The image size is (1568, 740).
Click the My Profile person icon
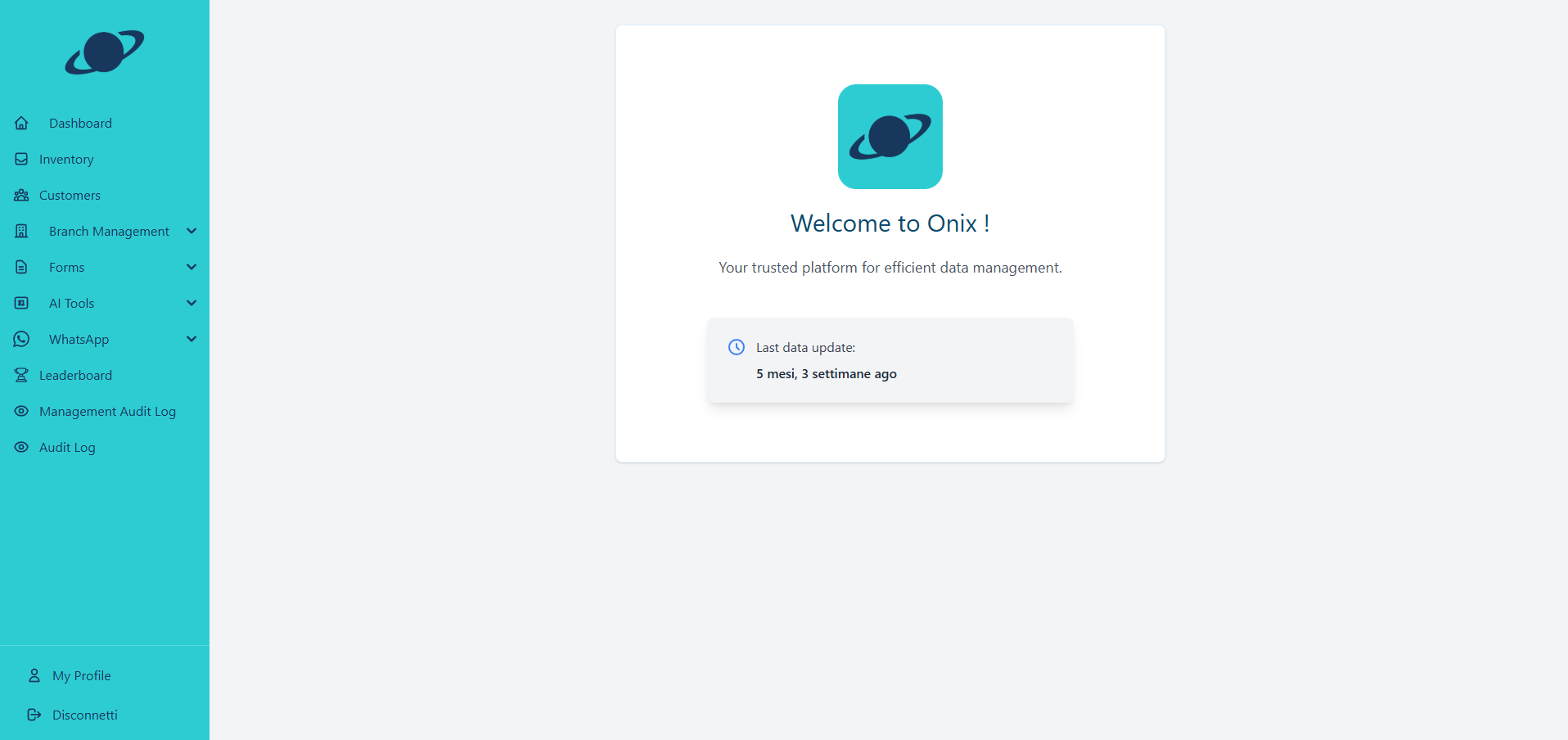click(x=34, y=675)
